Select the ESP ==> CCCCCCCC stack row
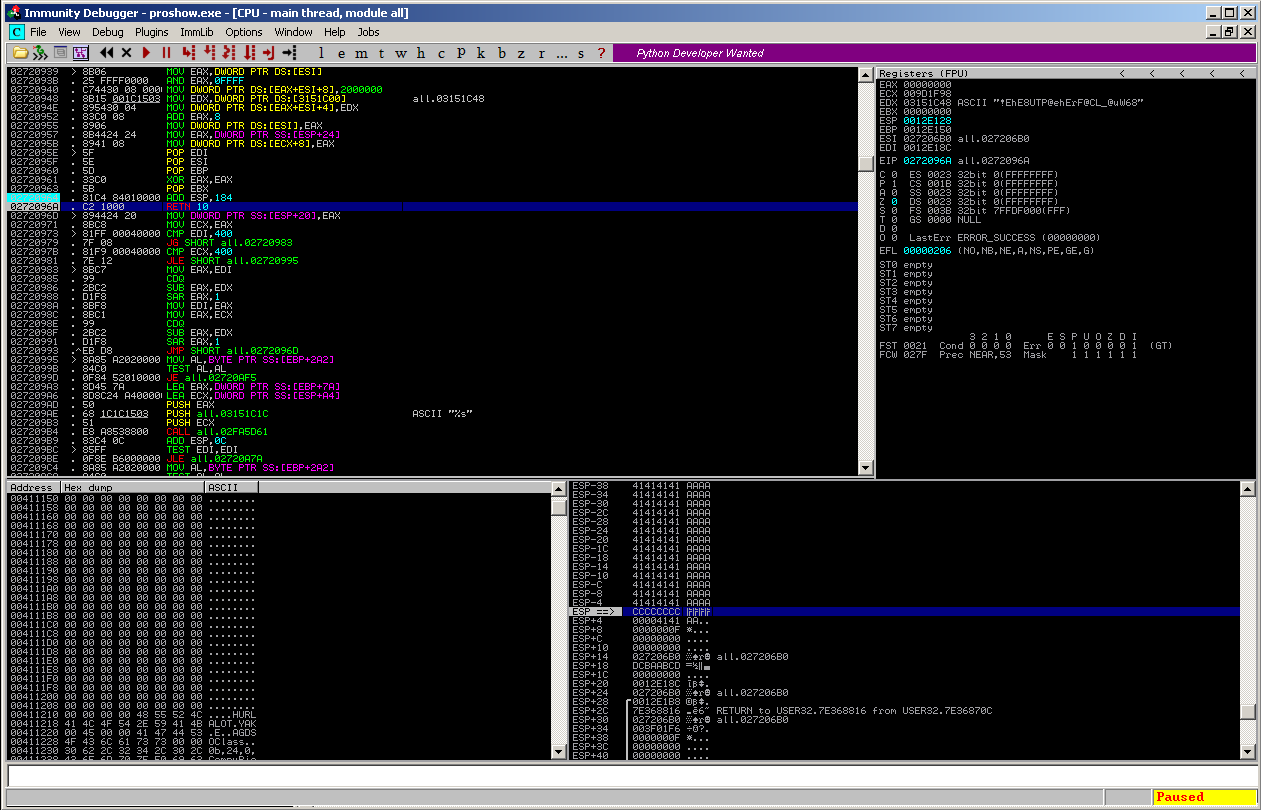Image resolution: width=1261 pixels, height=810 pixels. click(x=905, y=612)
